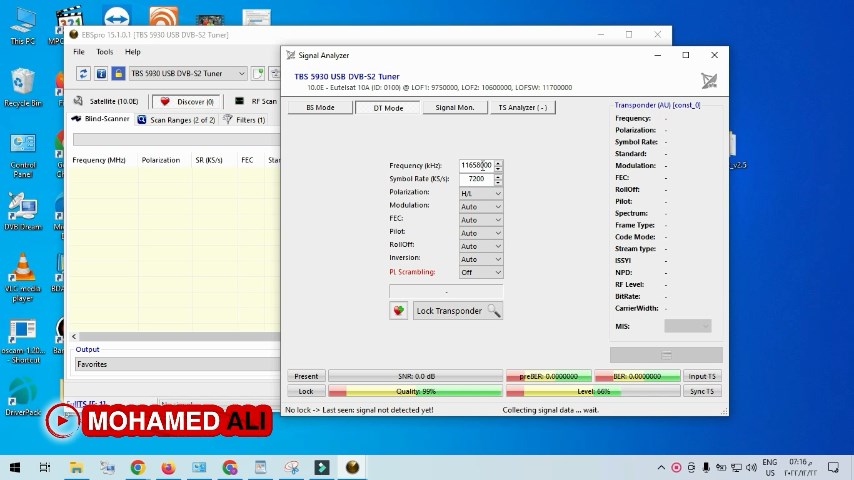Click the gray button below MIS dropdown
The image size is (854, 480).
(x=666, y=355)
